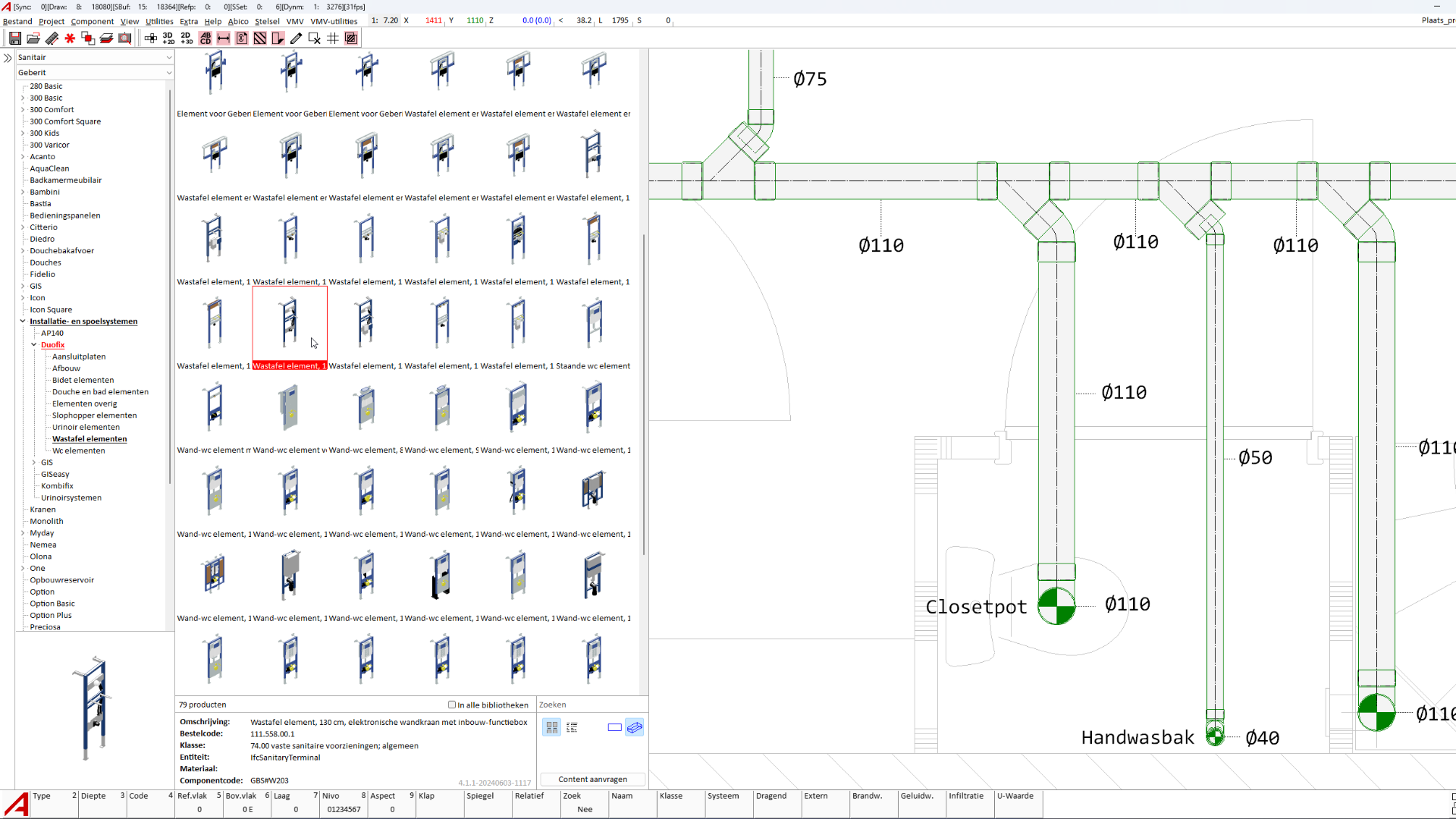Switch to 3D box preview icon

pyautogui.click(x=635, y=727)
